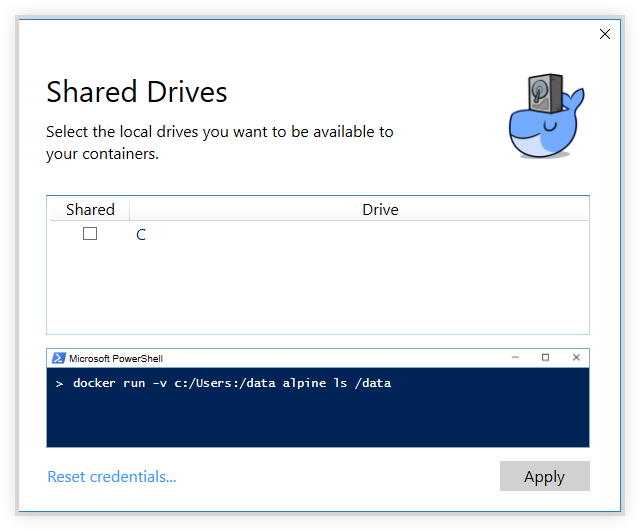This screenshot has height=531, width=640.
Task: Click the Apply button
Action: (x=544, y=476)
